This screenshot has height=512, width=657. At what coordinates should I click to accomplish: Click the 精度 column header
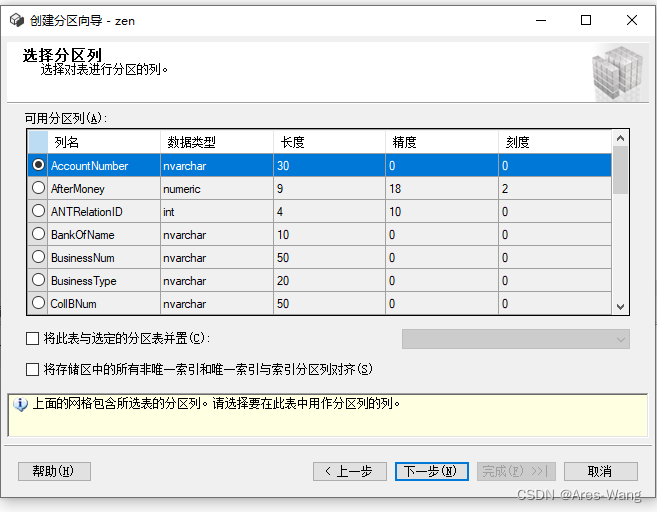[x=442, y=142]
